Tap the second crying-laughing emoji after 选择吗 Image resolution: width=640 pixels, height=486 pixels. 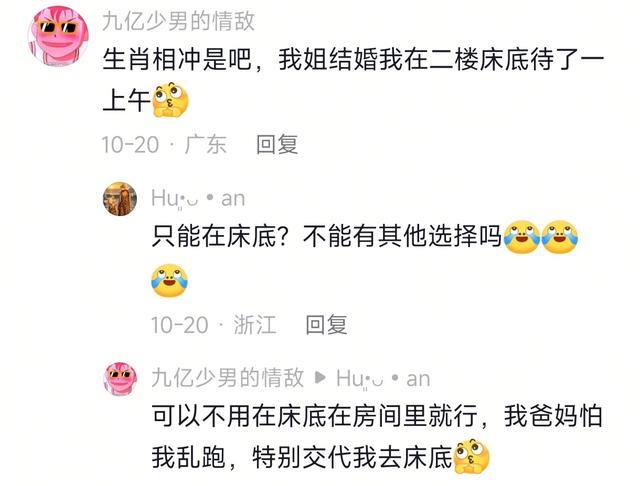pos(560,237)
